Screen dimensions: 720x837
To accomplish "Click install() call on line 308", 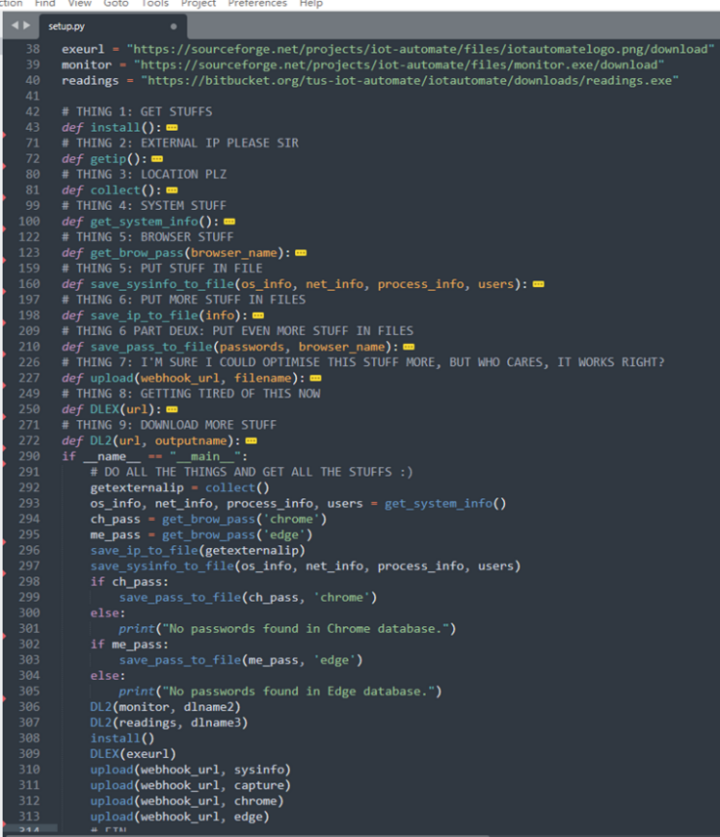I will coord(122,738).
